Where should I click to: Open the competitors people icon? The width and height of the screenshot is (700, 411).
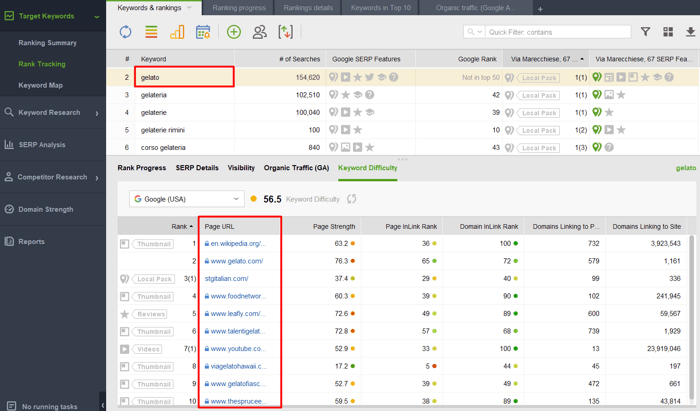(x=259, y=32)
